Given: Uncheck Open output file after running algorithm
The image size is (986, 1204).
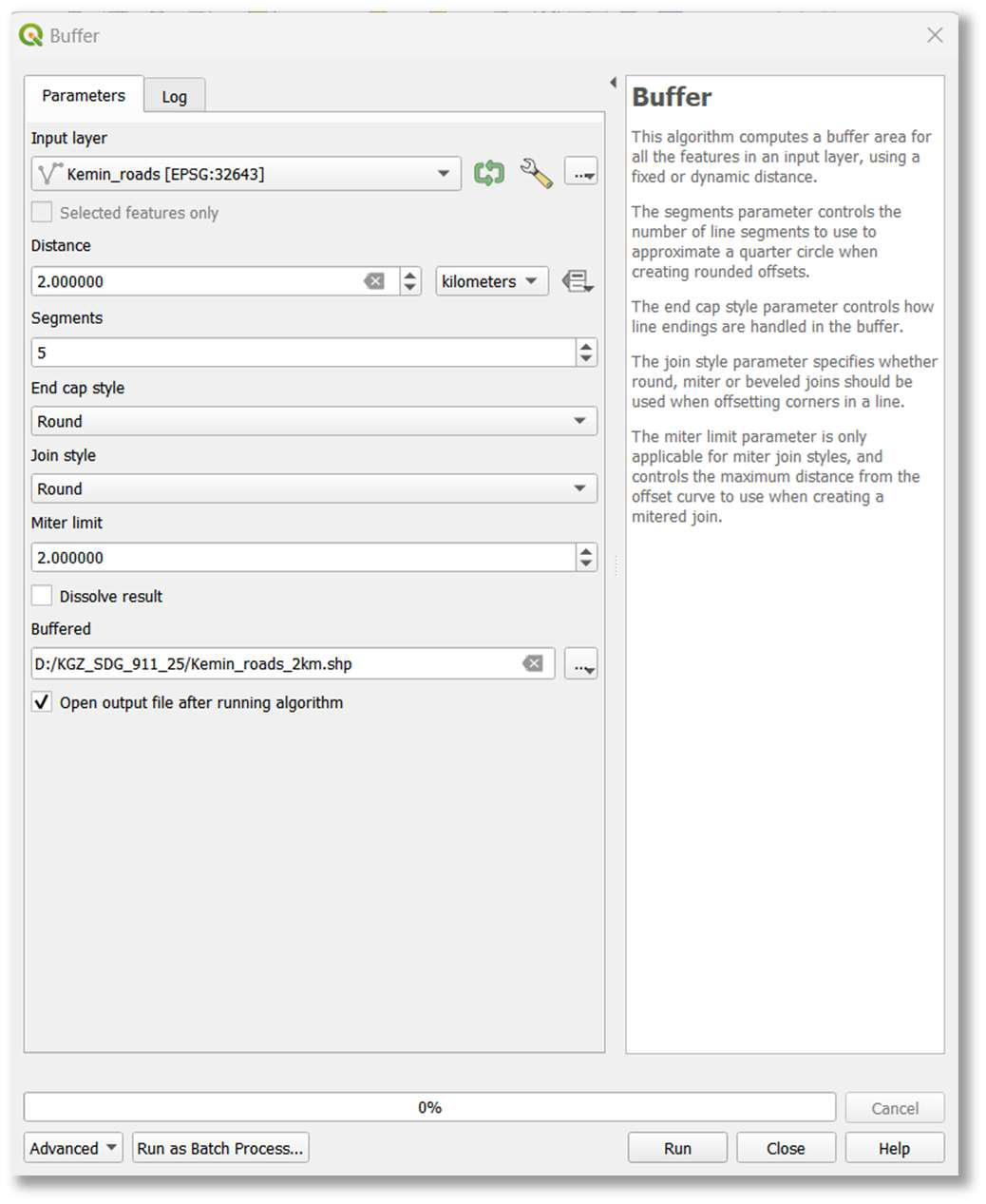Looking at the screenshot, I should click(x=42, y=702).
